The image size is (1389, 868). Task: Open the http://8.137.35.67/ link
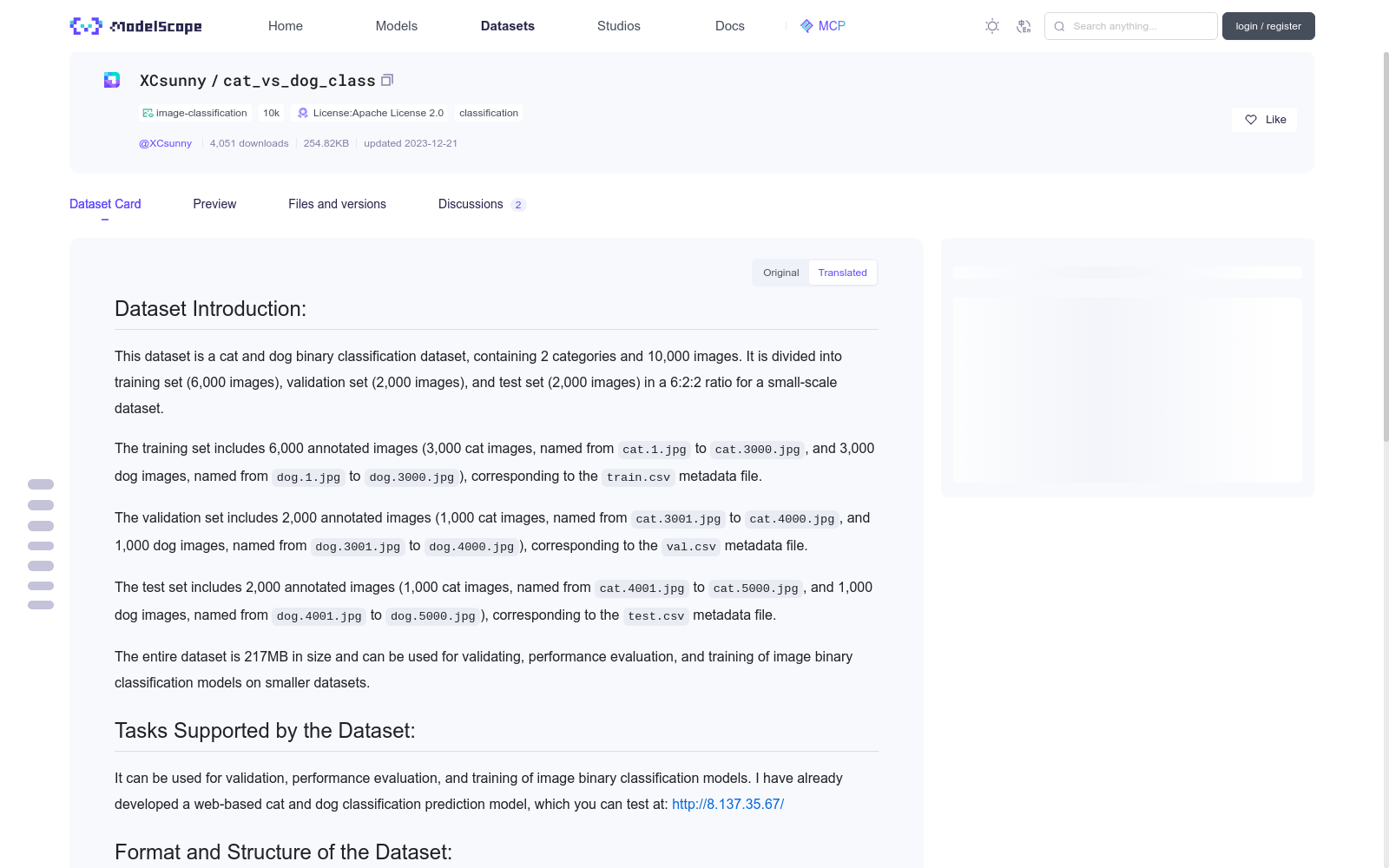[x=727, y=804]
